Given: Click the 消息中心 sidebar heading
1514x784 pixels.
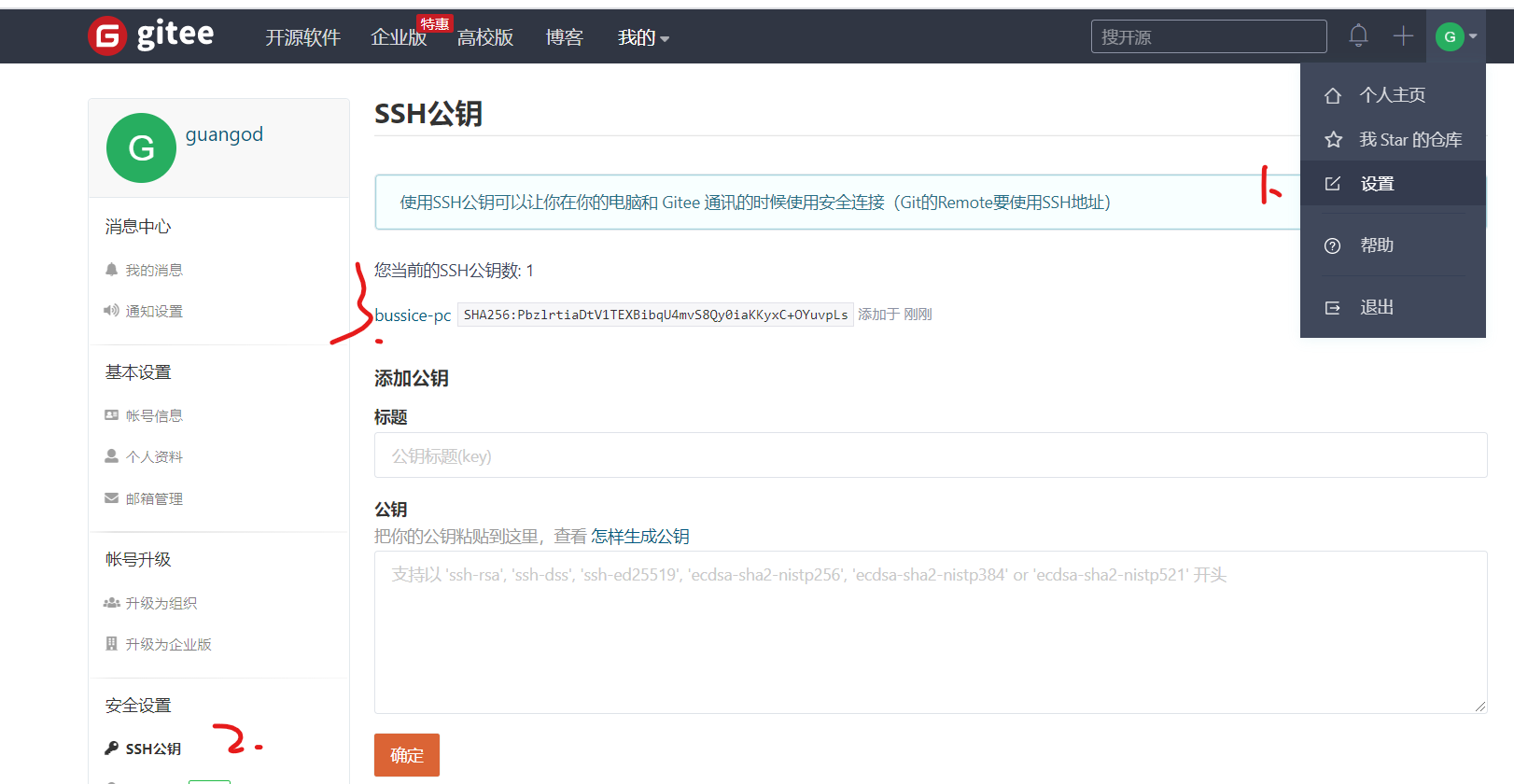Looking at the screenshot, I should (138, 227).
